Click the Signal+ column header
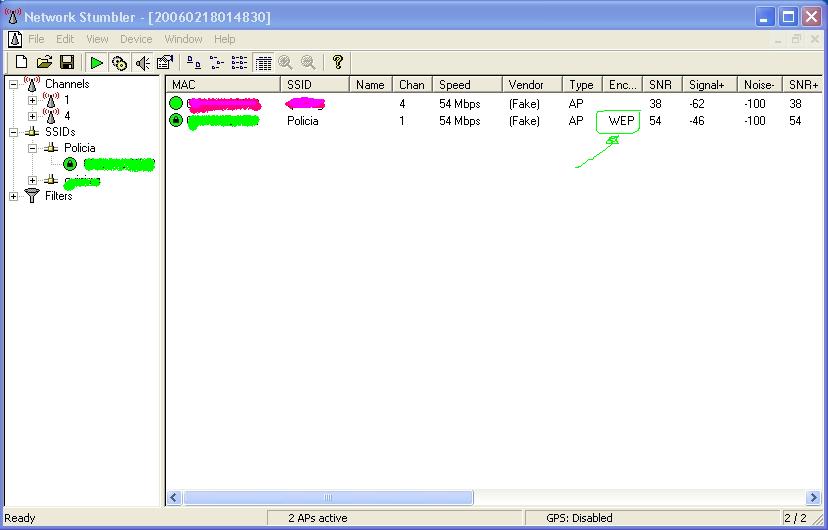828x530 pixels. tap(710, 84)
